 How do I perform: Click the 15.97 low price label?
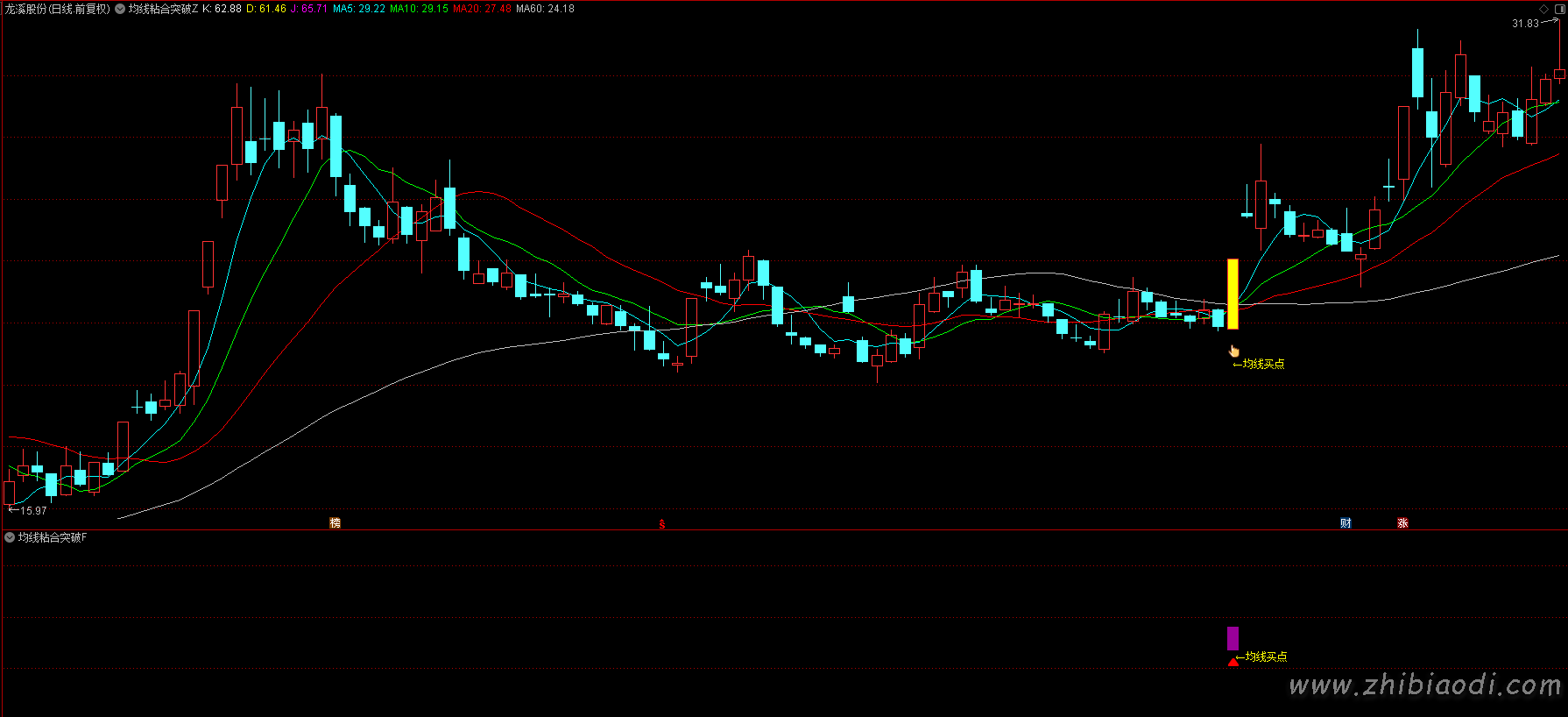(33, 510)
